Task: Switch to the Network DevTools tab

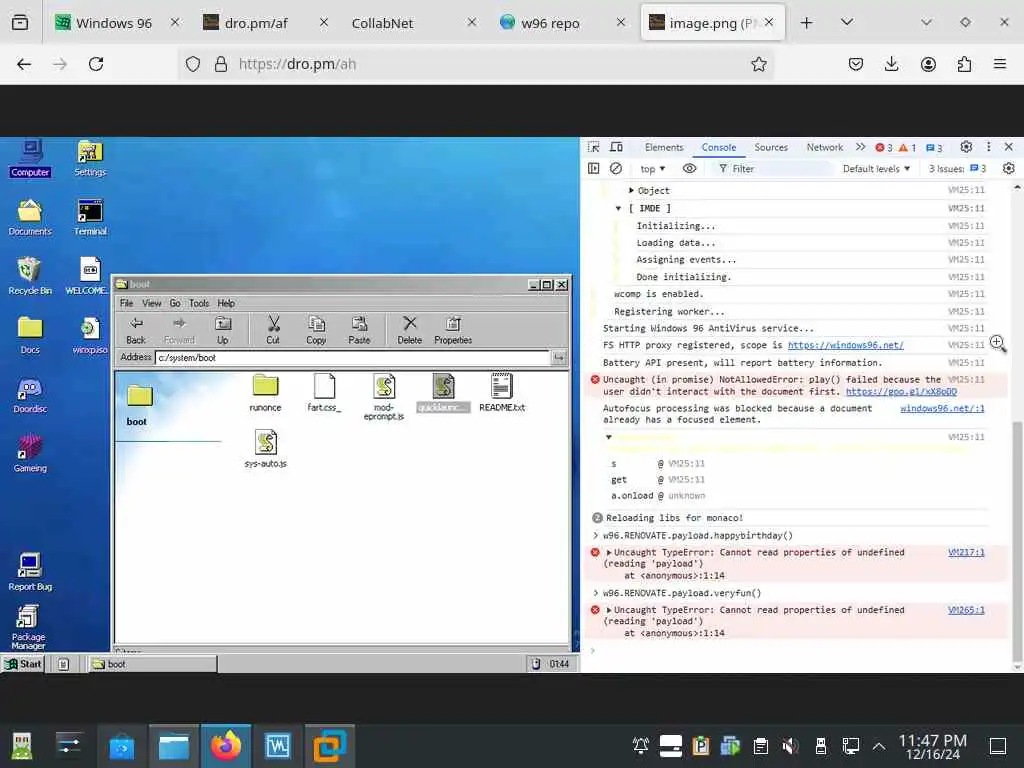Action: tap(825, 148)
